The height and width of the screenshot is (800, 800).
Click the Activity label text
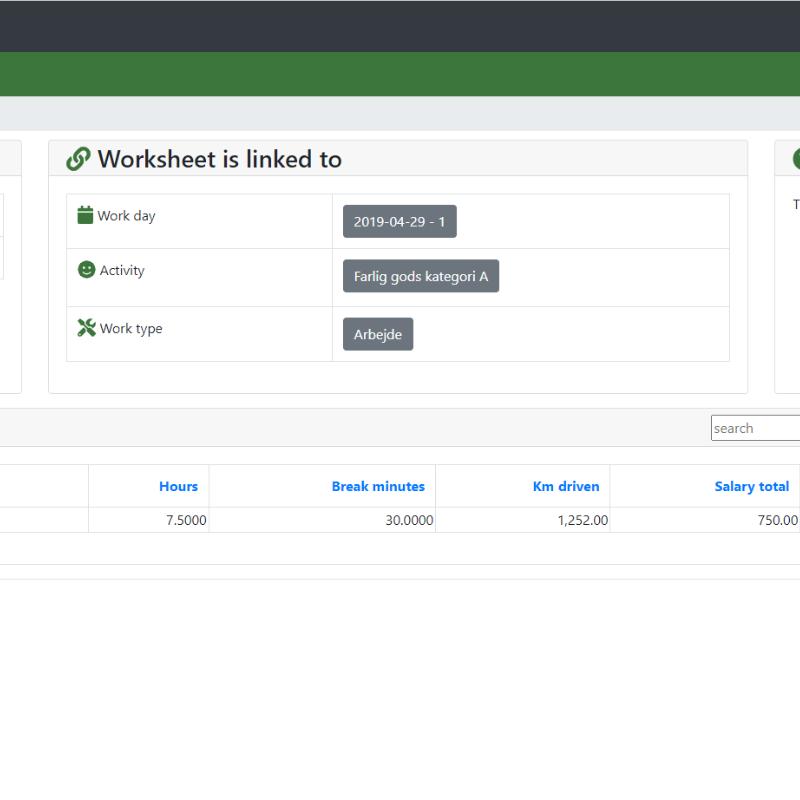(x=122, y=270)
